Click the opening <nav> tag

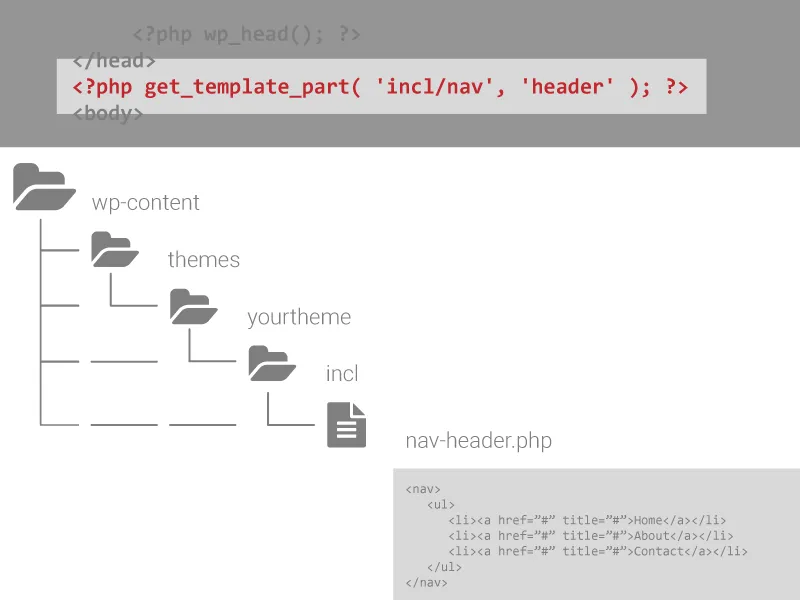(423, 489)
